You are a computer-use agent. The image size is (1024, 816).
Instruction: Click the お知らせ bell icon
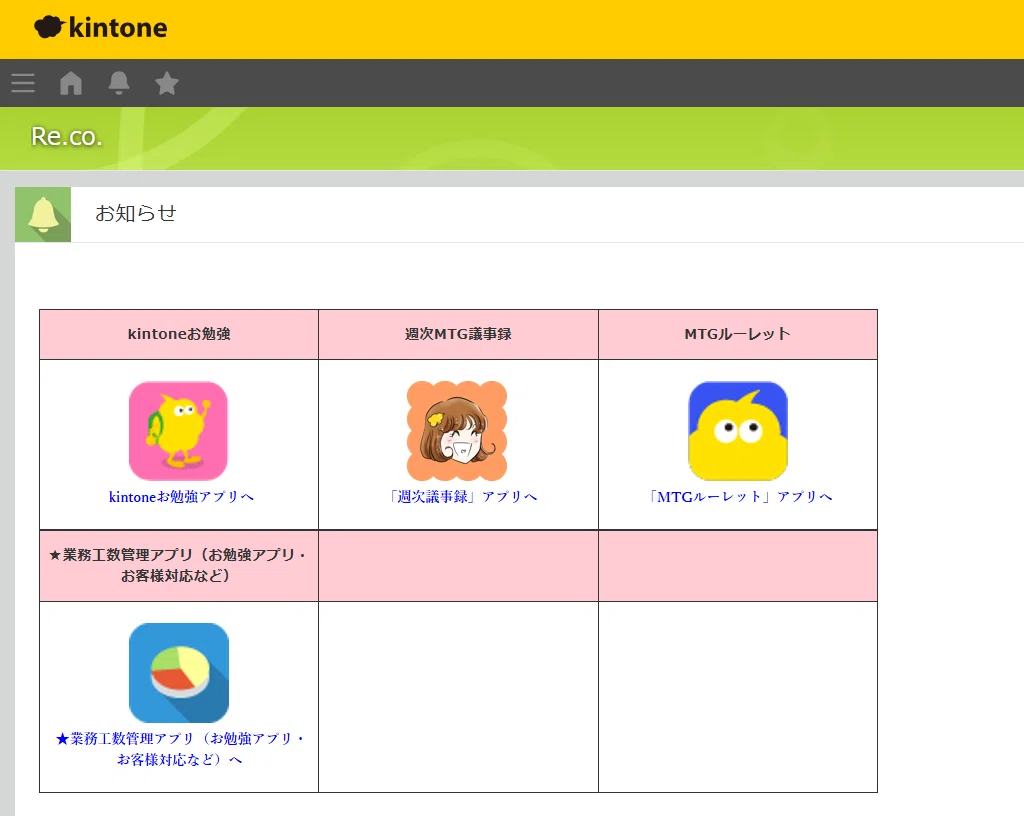[x=43, y=215]
